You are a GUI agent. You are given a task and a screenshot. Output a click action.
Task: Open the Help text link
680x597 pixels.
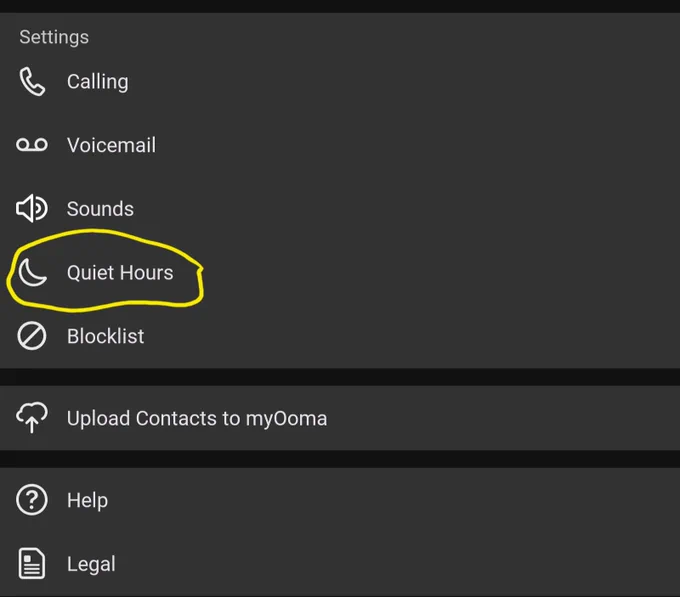click(87, 500)
